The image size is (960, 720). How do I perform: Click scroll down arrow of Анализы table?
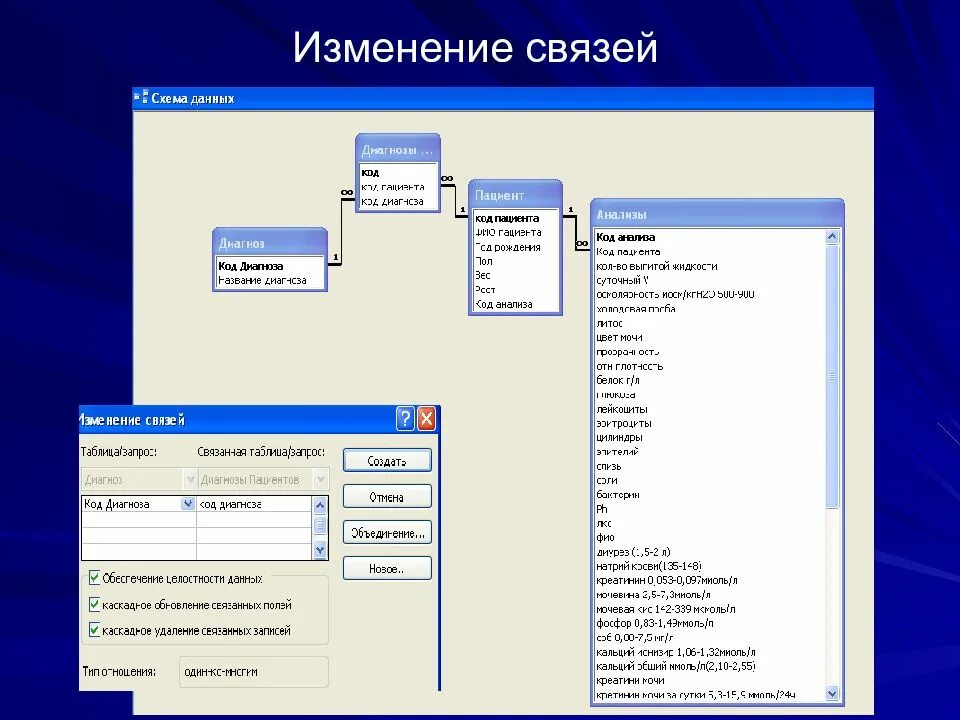(831, 693)
